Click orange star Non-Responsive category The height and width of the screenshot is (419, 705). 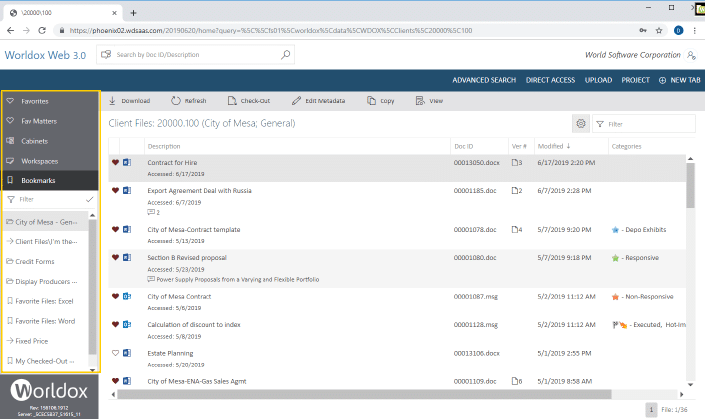tap(616, 297)
